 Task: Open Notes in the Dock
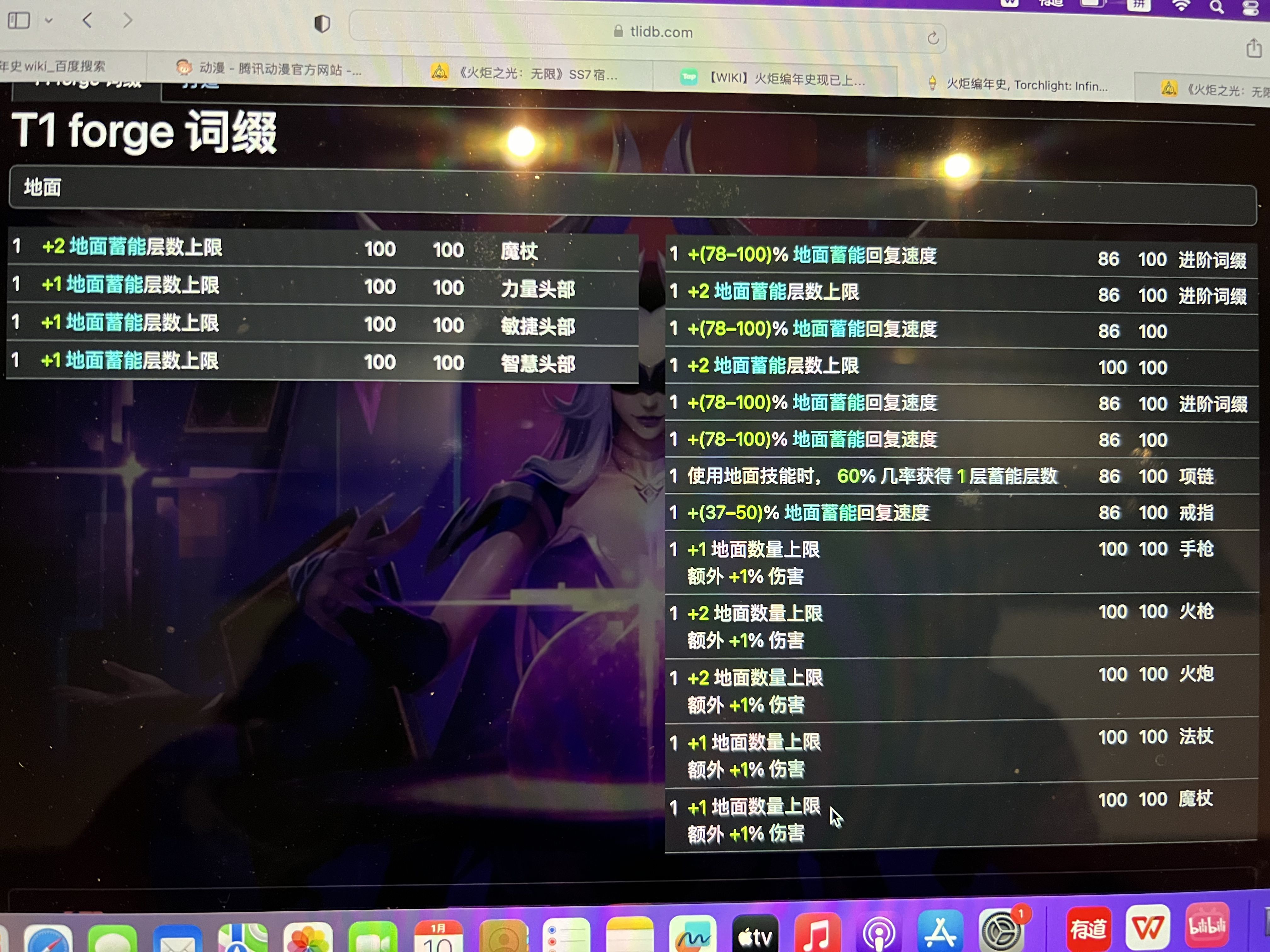click(x=630, y=934)
